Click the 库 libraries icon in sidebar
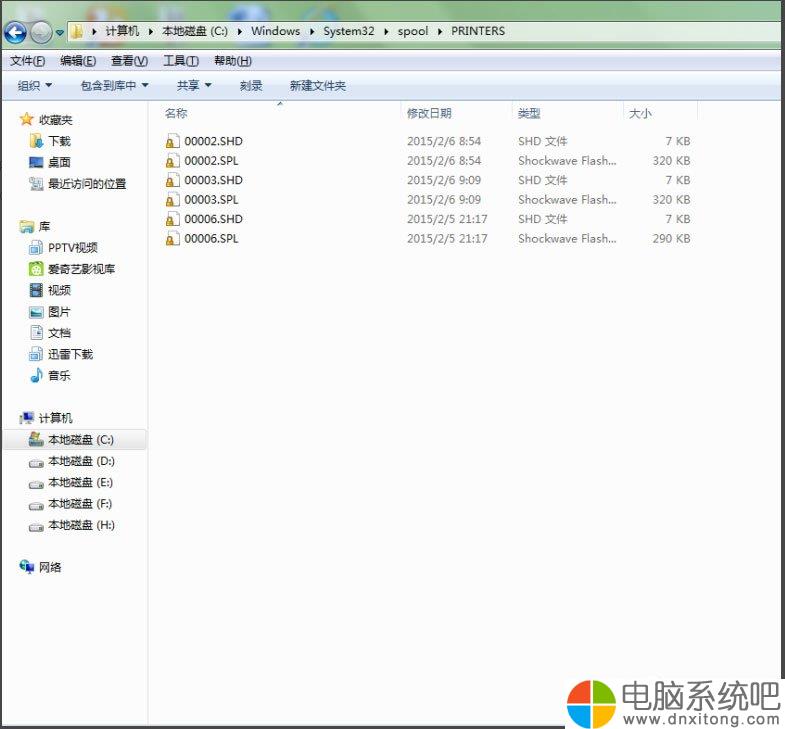 coord(27,227)
